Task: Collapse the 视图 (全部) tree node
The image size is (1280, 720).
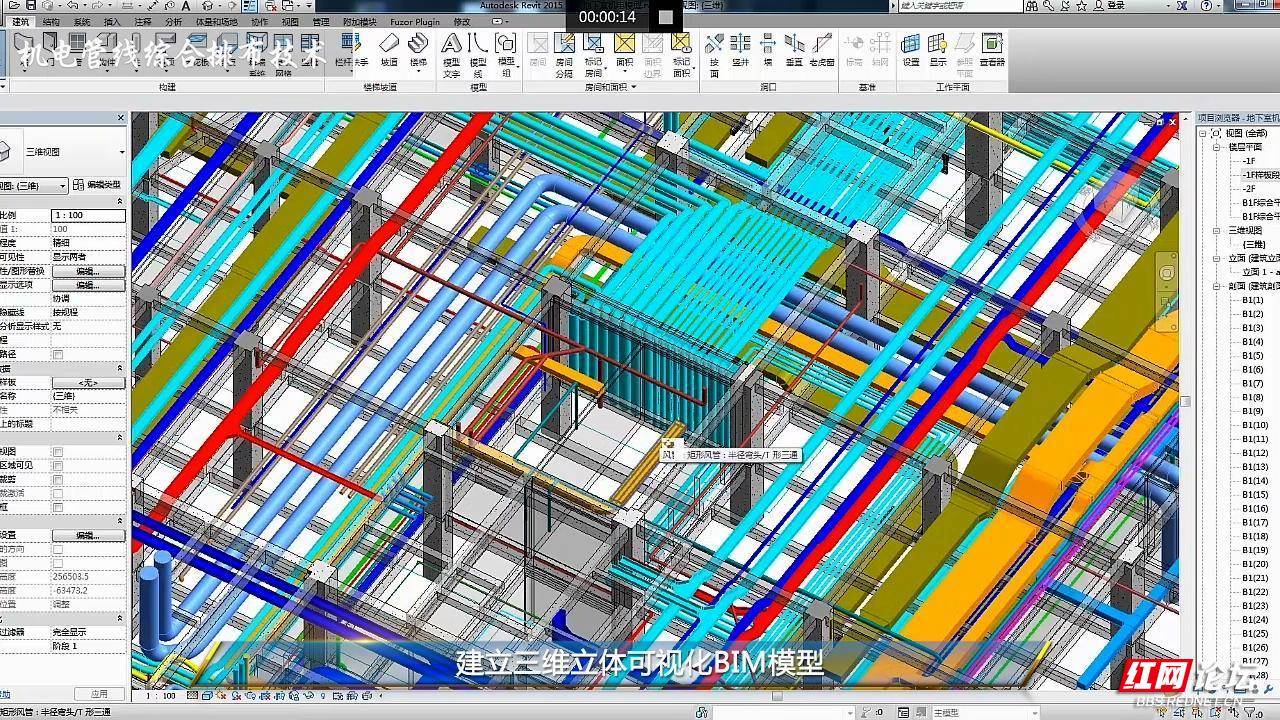Action: point(1204,133)
